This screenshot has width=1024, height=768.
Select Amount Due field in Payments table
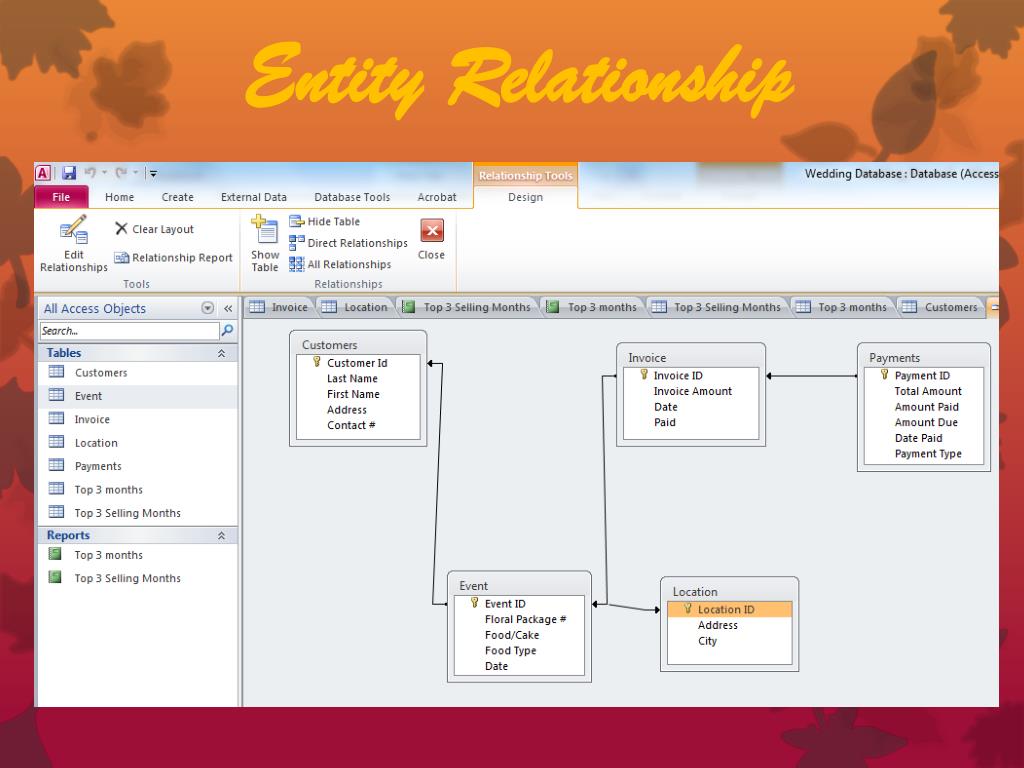click(x=925, y=423)
